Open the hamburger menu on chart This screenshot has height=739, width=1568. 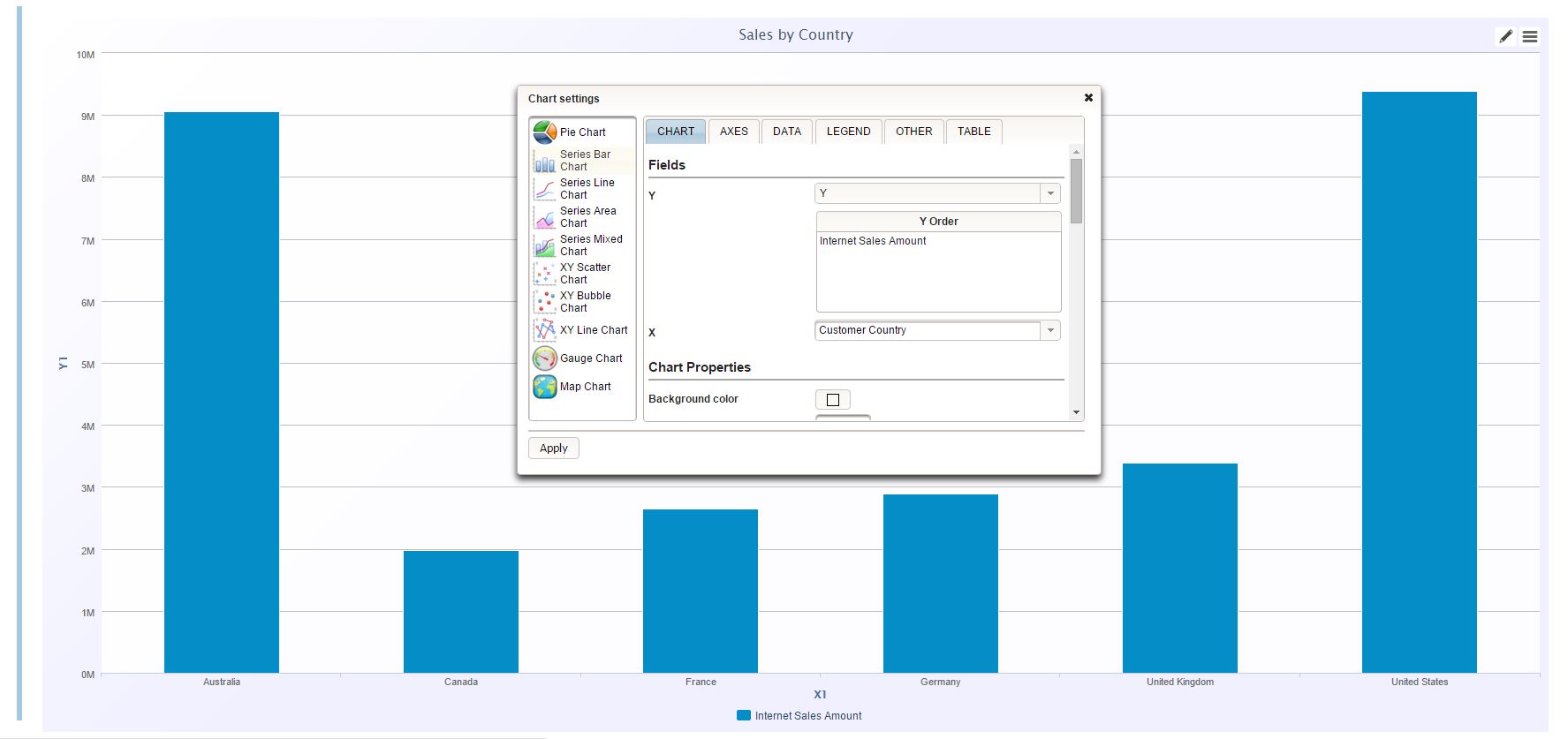1530,36
